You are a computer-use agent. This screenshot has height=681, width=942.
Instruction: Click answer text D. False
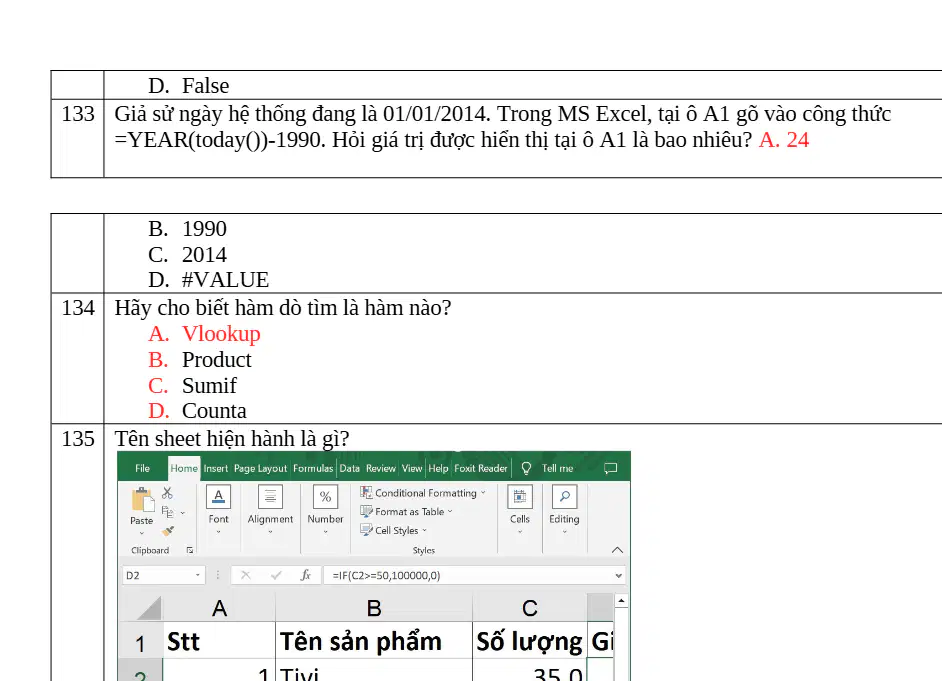[189, 86]
